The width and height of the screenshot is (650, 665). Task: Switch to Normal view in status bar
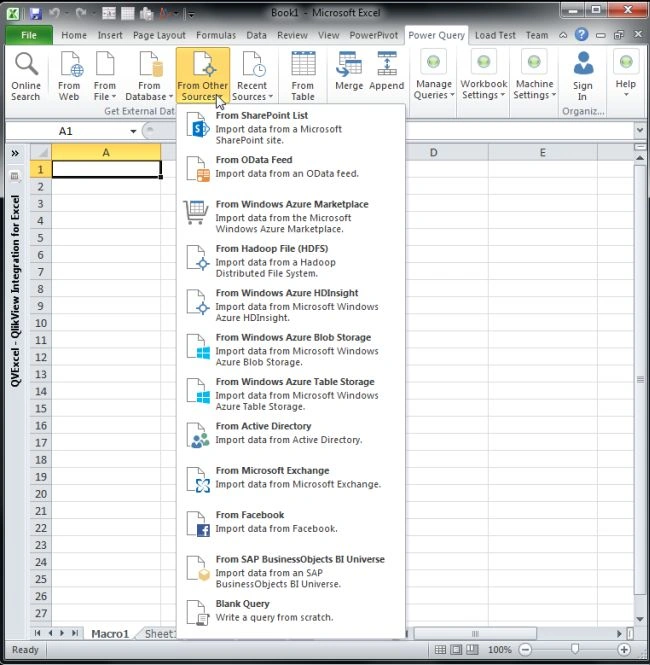(441, 649)
